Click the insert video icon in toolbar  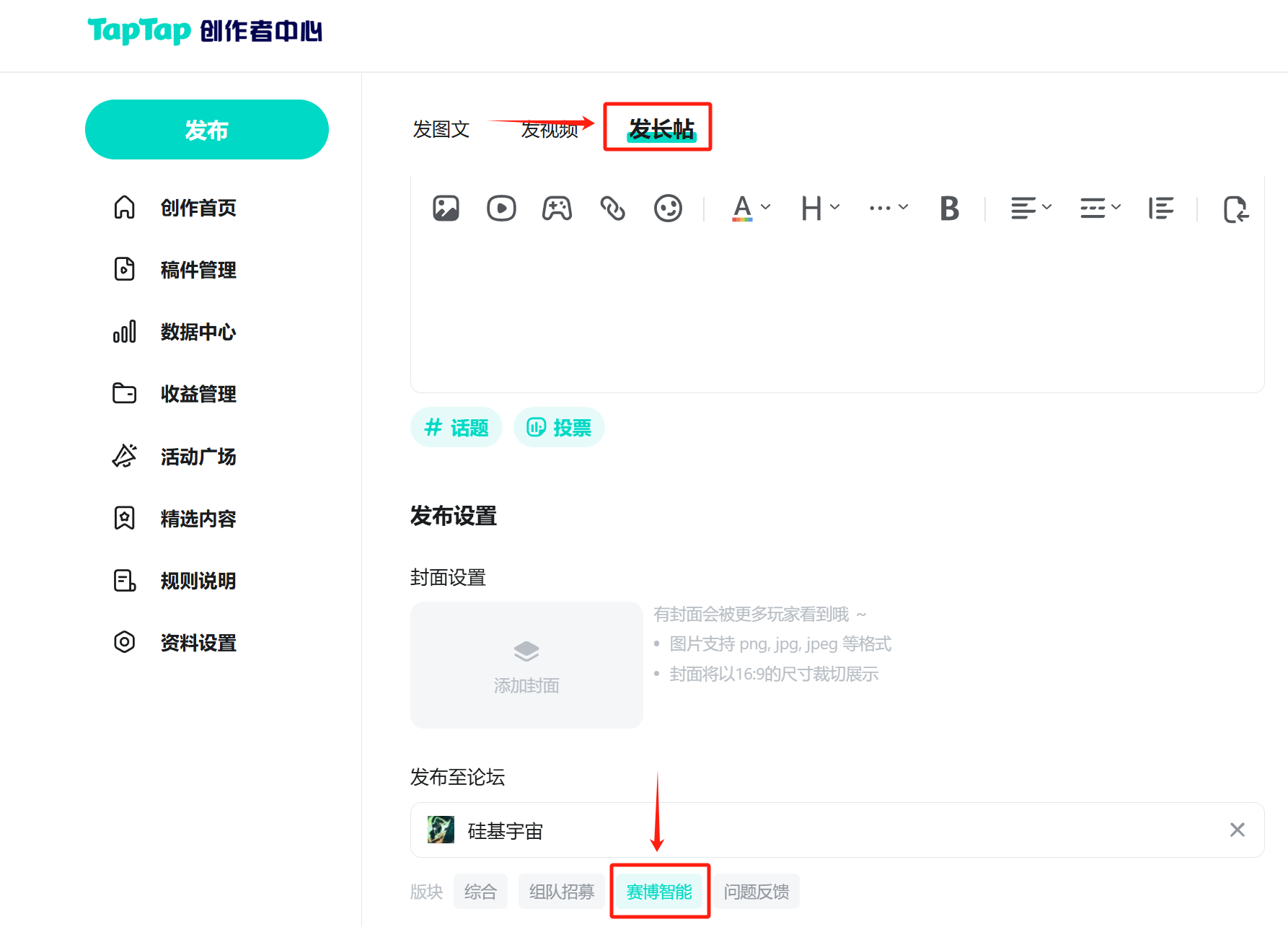tap(501, 208)
